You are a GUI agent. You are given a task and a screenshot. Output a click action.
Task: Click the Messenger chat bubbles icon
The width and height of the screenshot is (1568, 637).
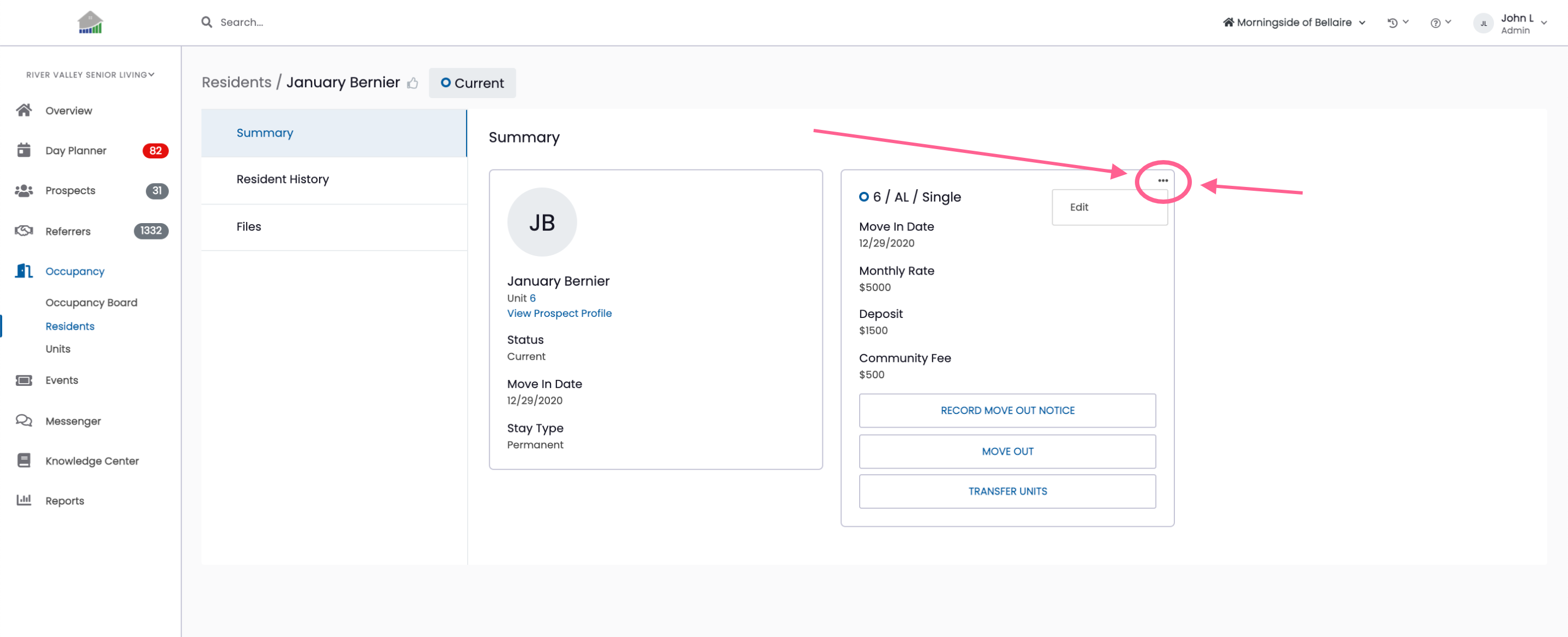click(x=24, y=420)
